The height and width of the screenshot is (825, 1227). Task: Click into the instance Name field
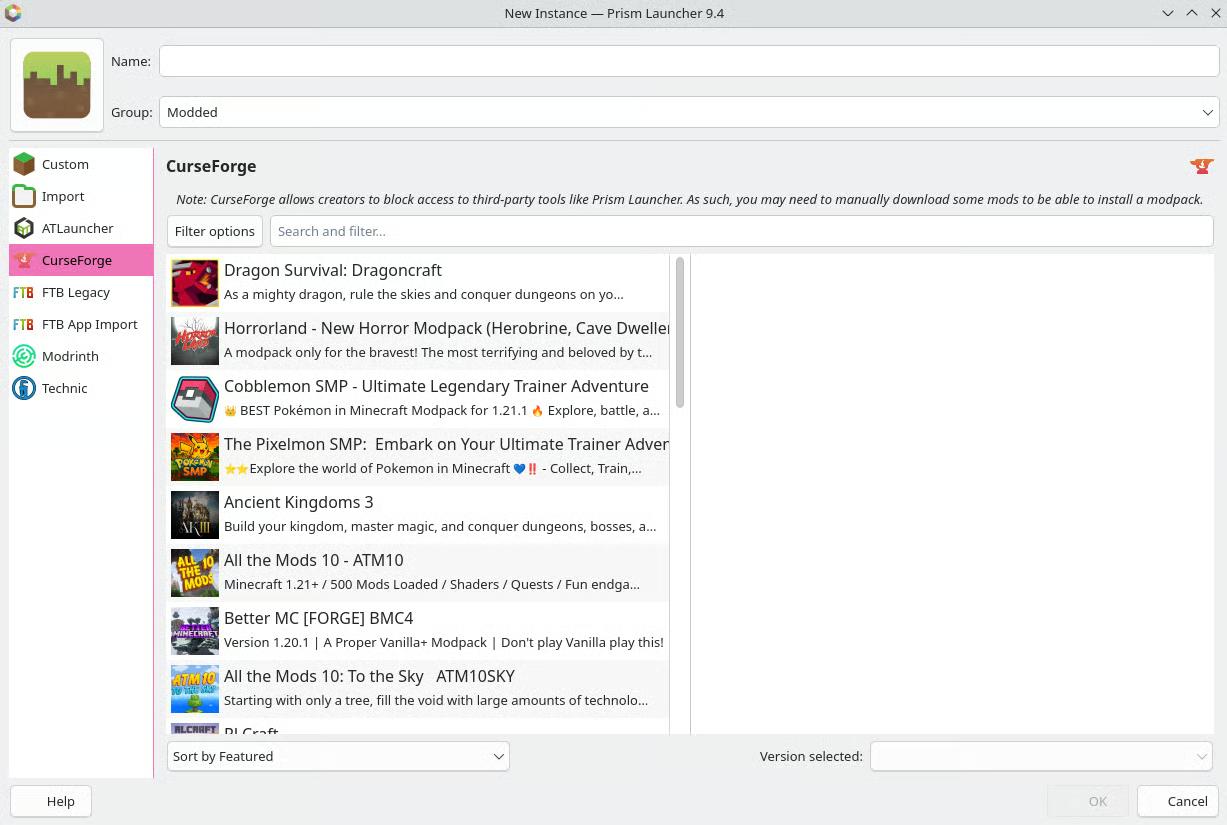[688, 61]
